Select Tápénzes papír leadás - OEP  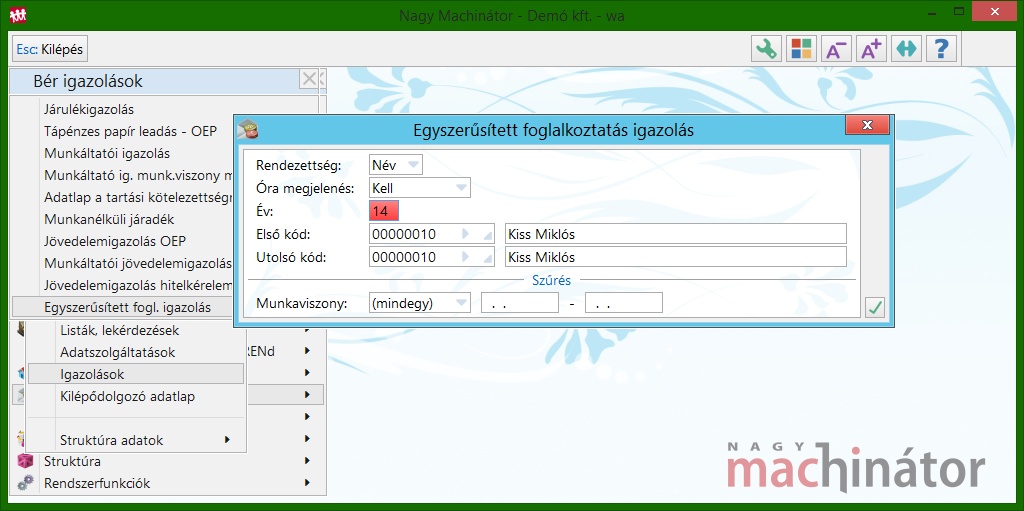coord(131,131)
